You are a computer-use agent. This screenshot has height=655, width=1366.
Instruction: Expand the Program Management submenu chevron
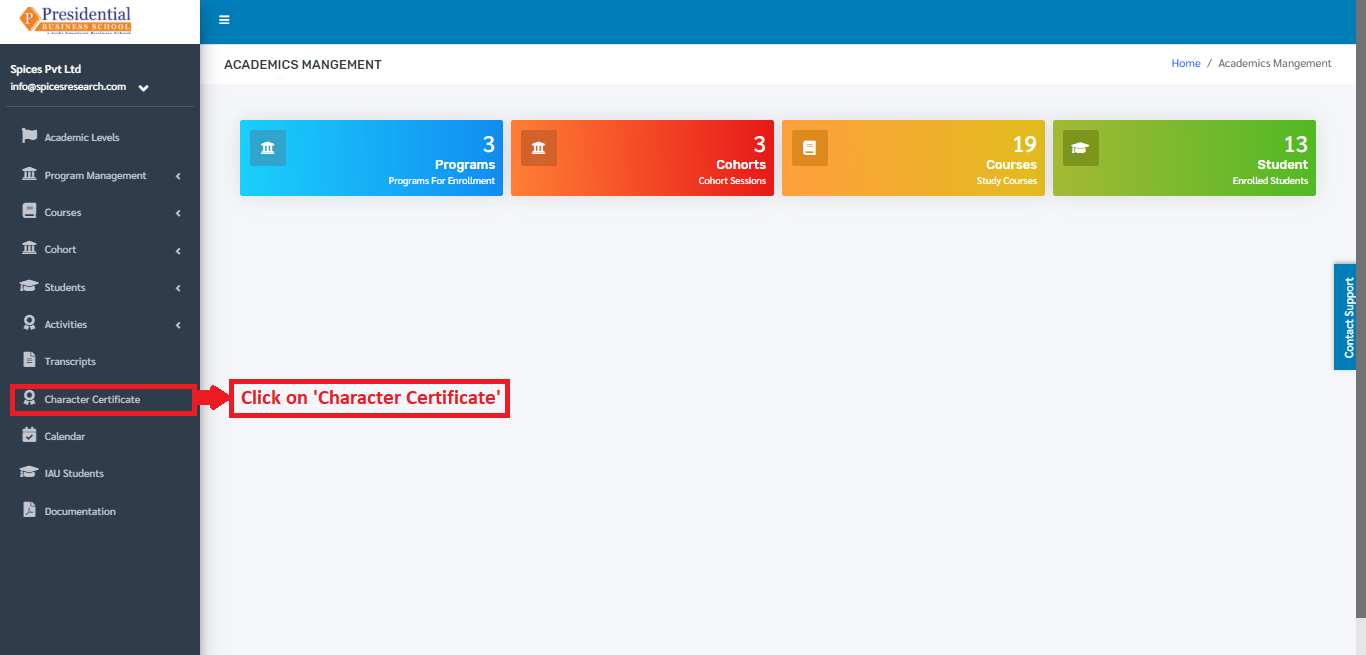coord(178,176)
